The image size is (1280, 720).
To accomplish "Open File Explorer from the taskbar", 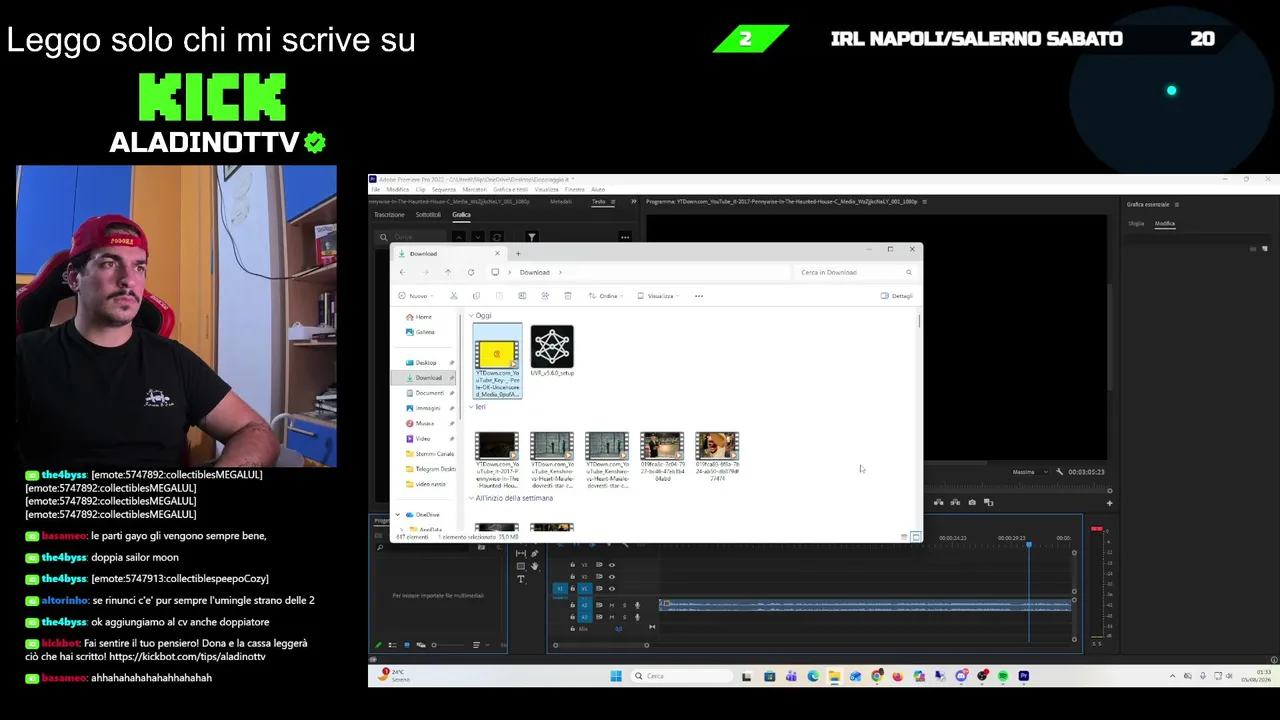I will click(834, 676).
